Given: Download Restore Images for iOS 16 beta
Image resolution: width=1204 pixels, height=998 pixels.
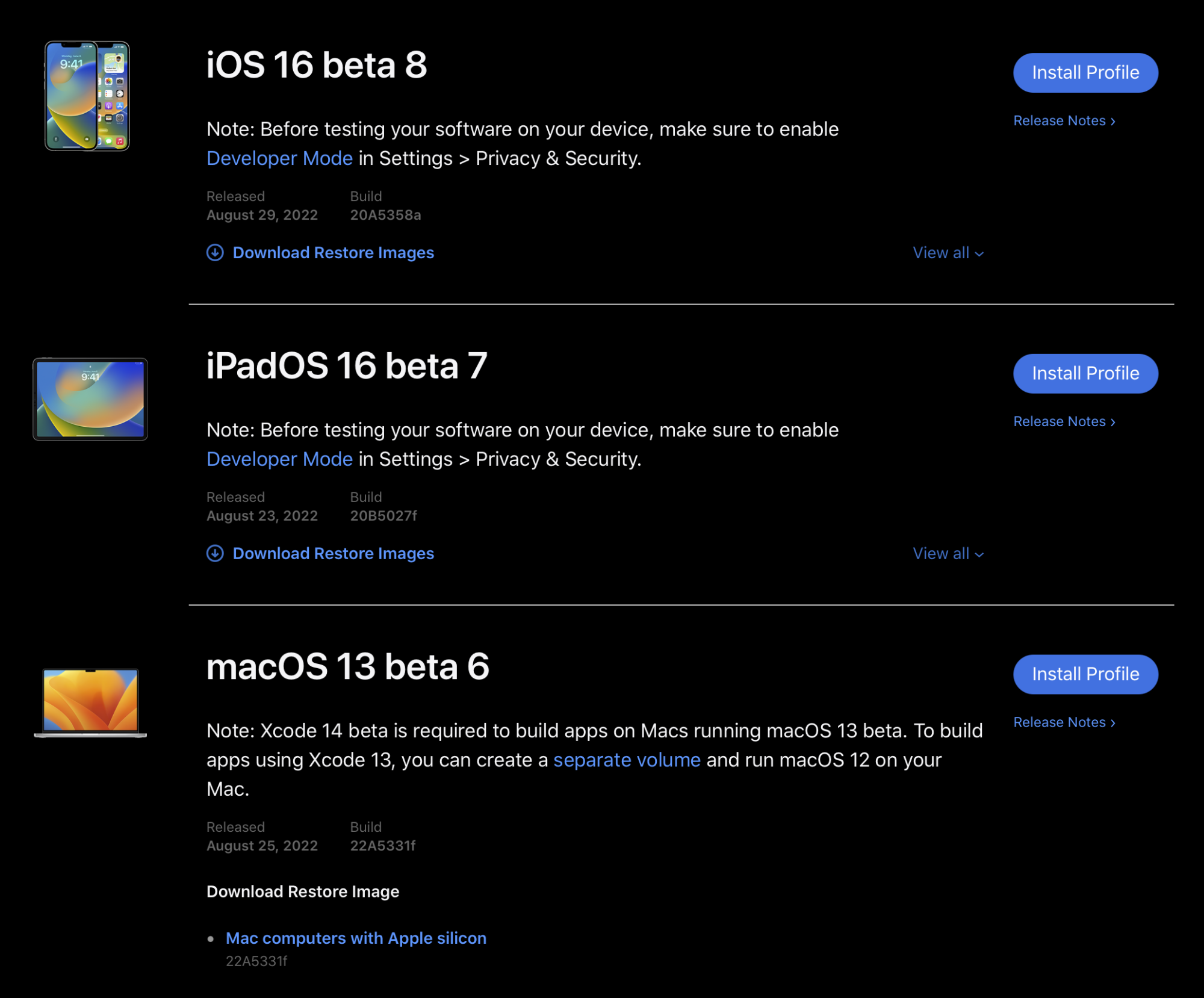Looking at the screenshot, I should tap(333, 253).
